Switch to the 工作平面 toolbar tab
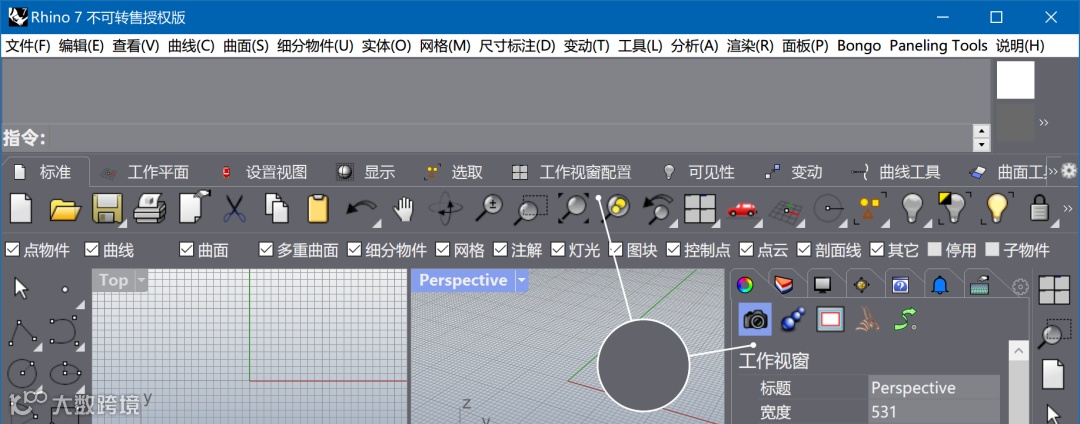 point(145,172)
